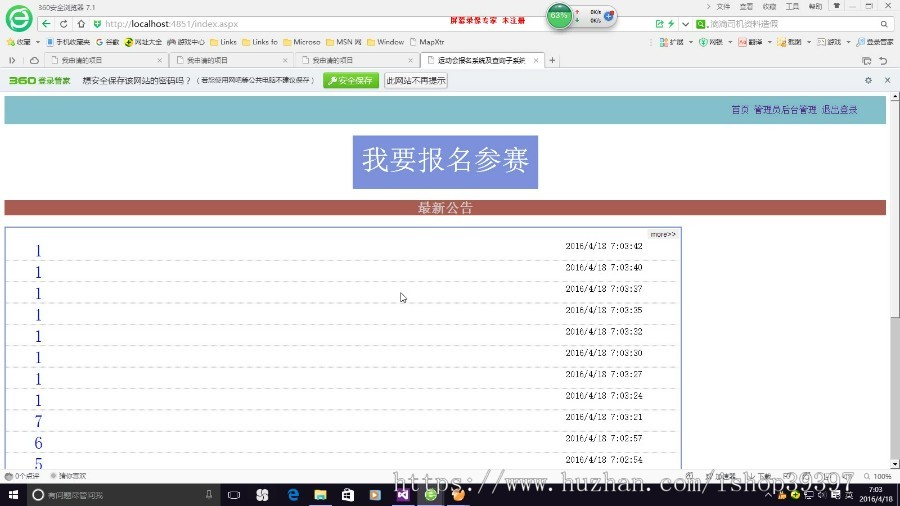Open announcement titled 7
This screenshot has width=900, height=506.
[x=38, y=422]
